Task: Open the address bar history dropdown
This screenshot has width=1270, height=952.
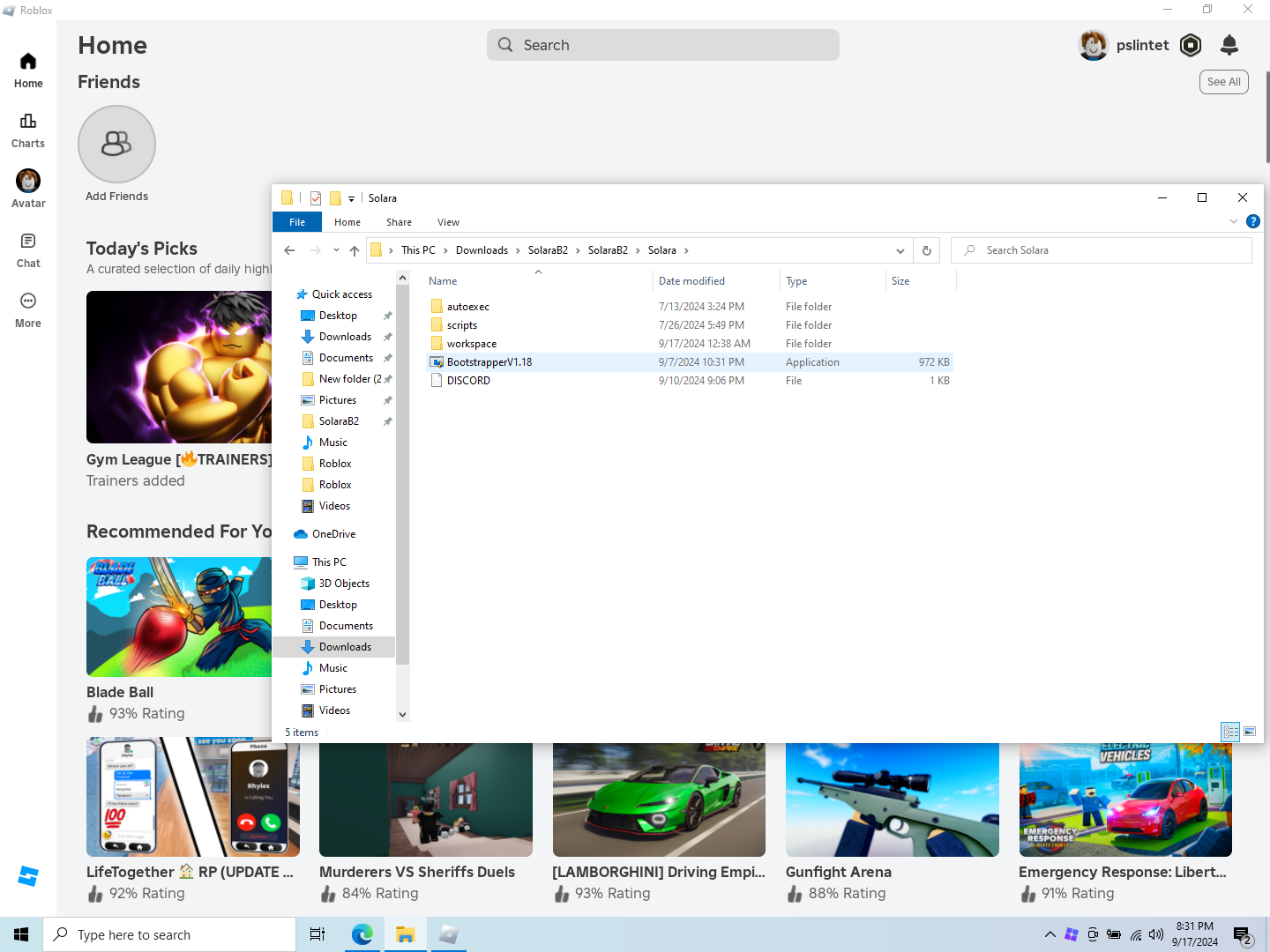Action: tap(900, 250)
